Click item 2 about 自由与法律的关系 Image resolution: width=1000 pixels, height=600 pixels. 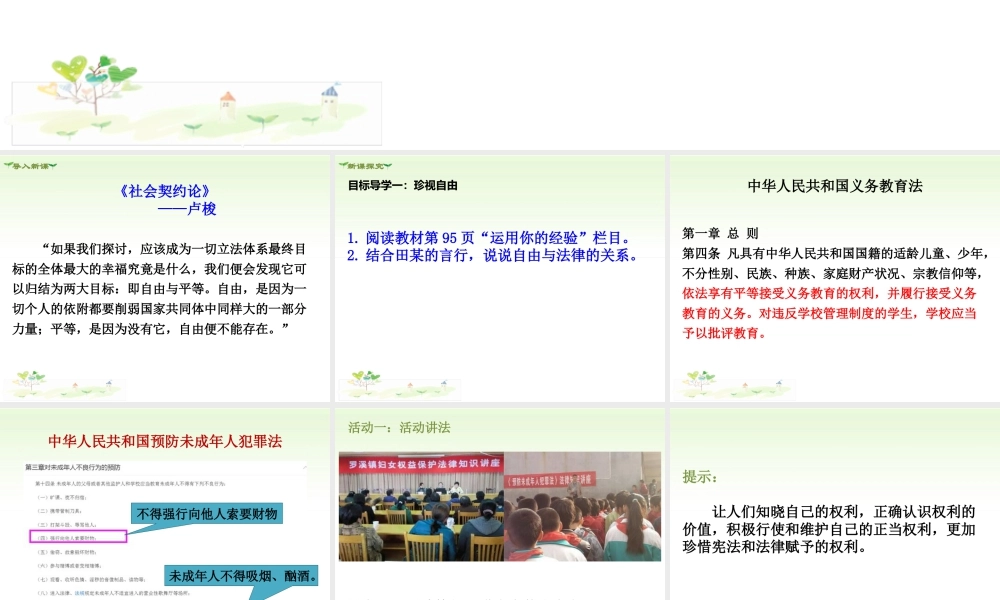tap(492, 255)
